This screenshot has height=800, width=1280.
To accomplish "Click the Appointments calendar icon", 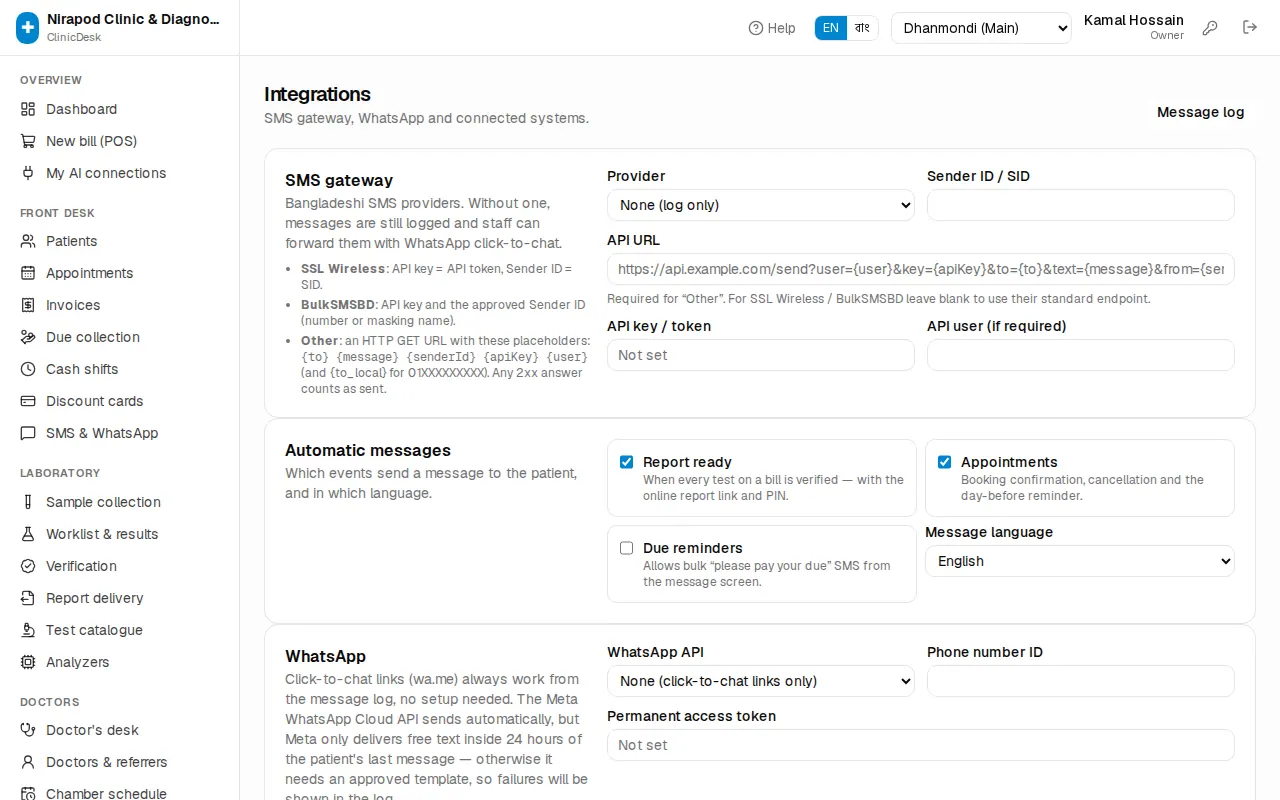I will (x=28, y=273).
